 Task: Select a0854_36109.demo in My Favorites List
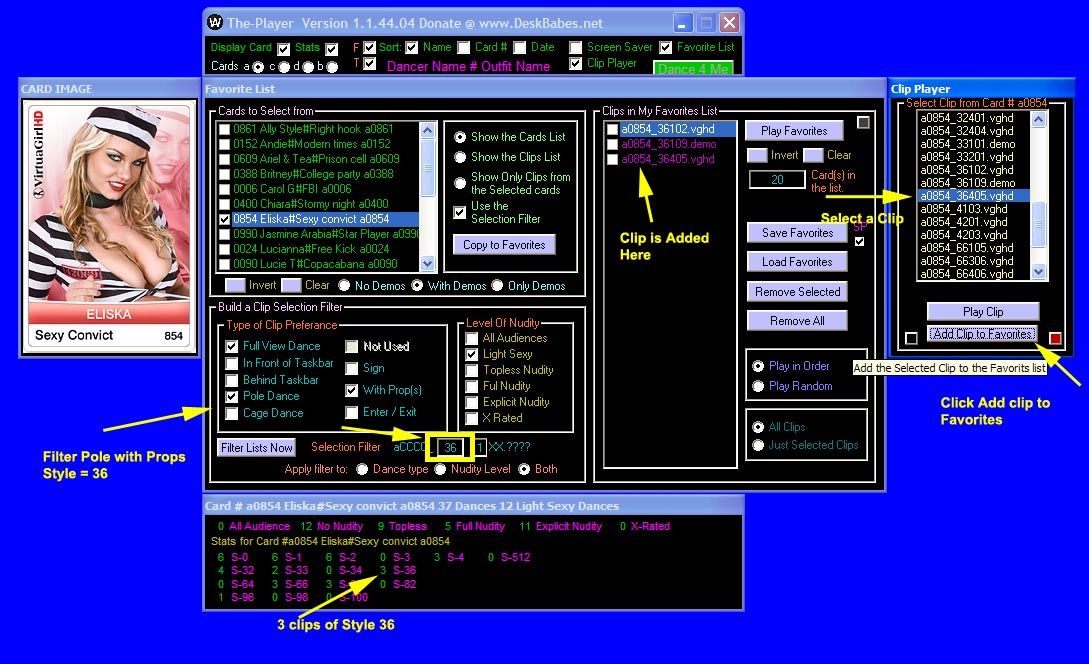pos(668,144)
